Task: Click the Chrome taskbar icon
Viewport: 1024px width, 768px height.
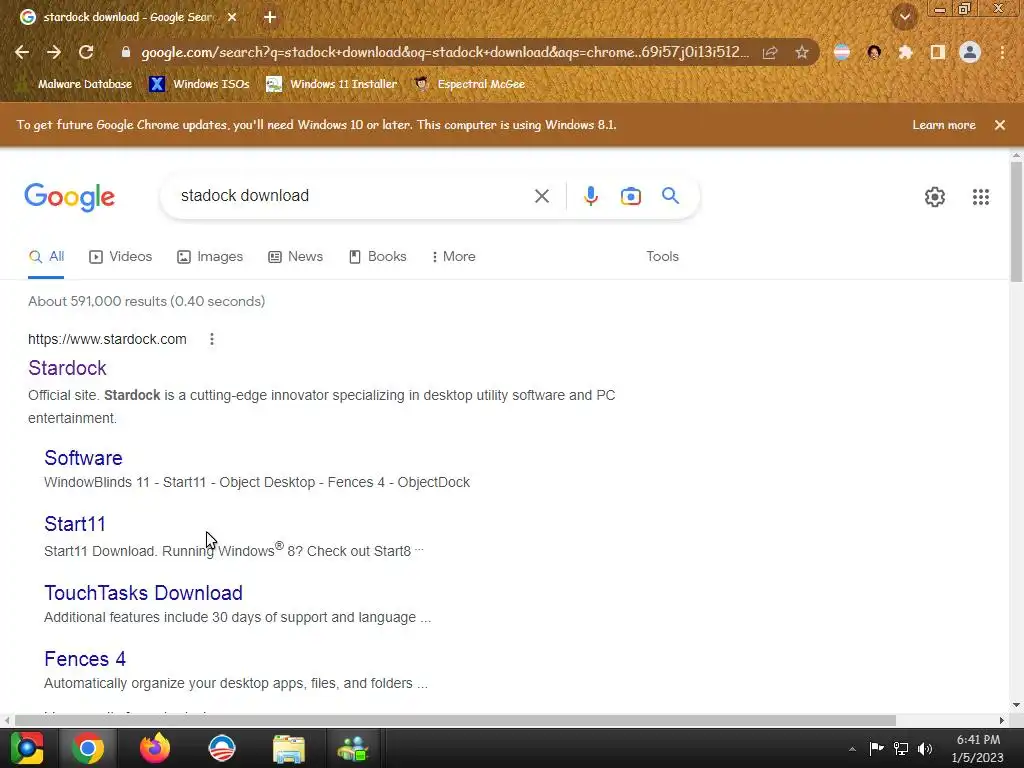Action: [88, 748]
